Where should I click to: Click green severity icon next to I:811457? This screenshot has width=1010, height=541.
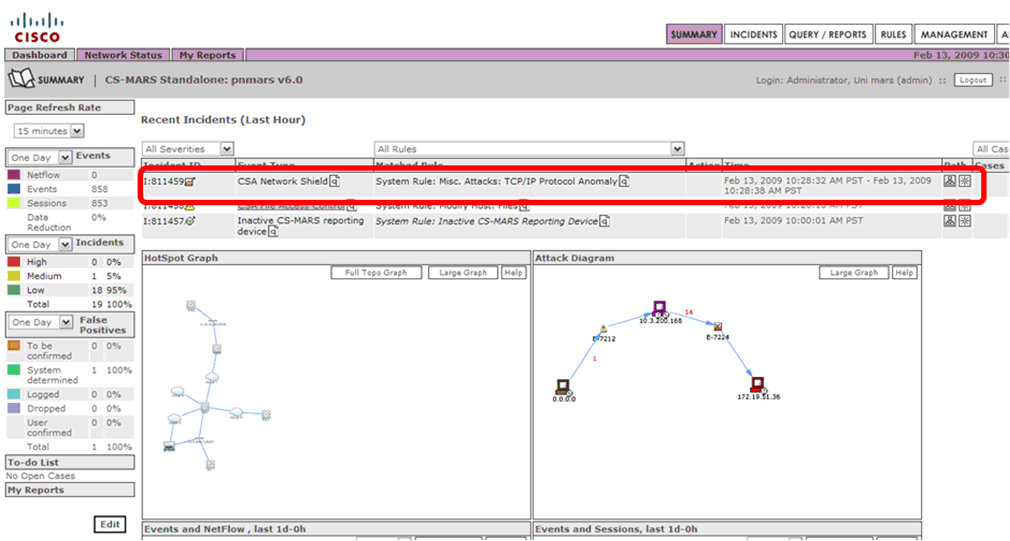coord(189,221)
